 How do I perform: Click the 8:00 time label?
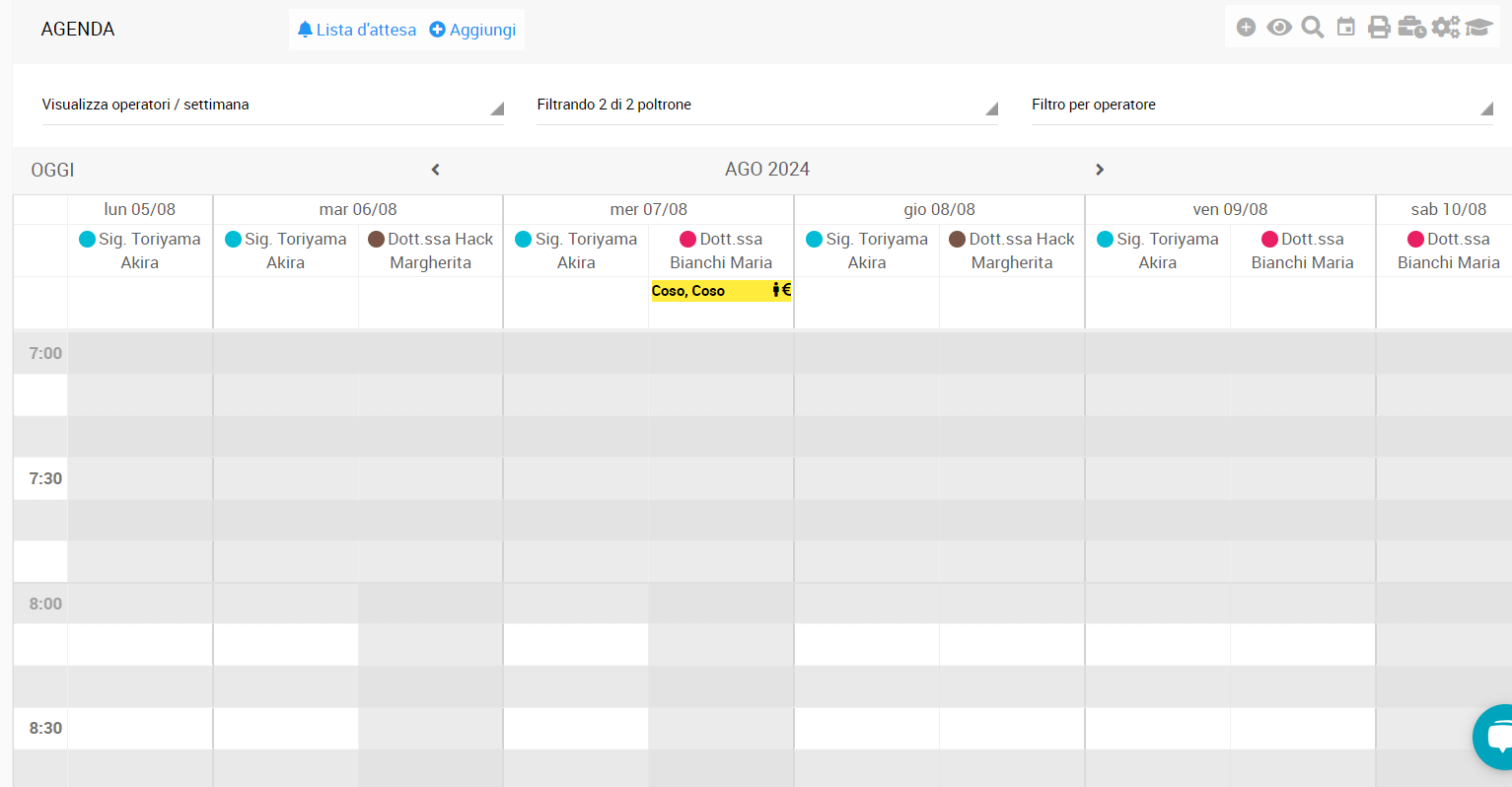(45, 604)
